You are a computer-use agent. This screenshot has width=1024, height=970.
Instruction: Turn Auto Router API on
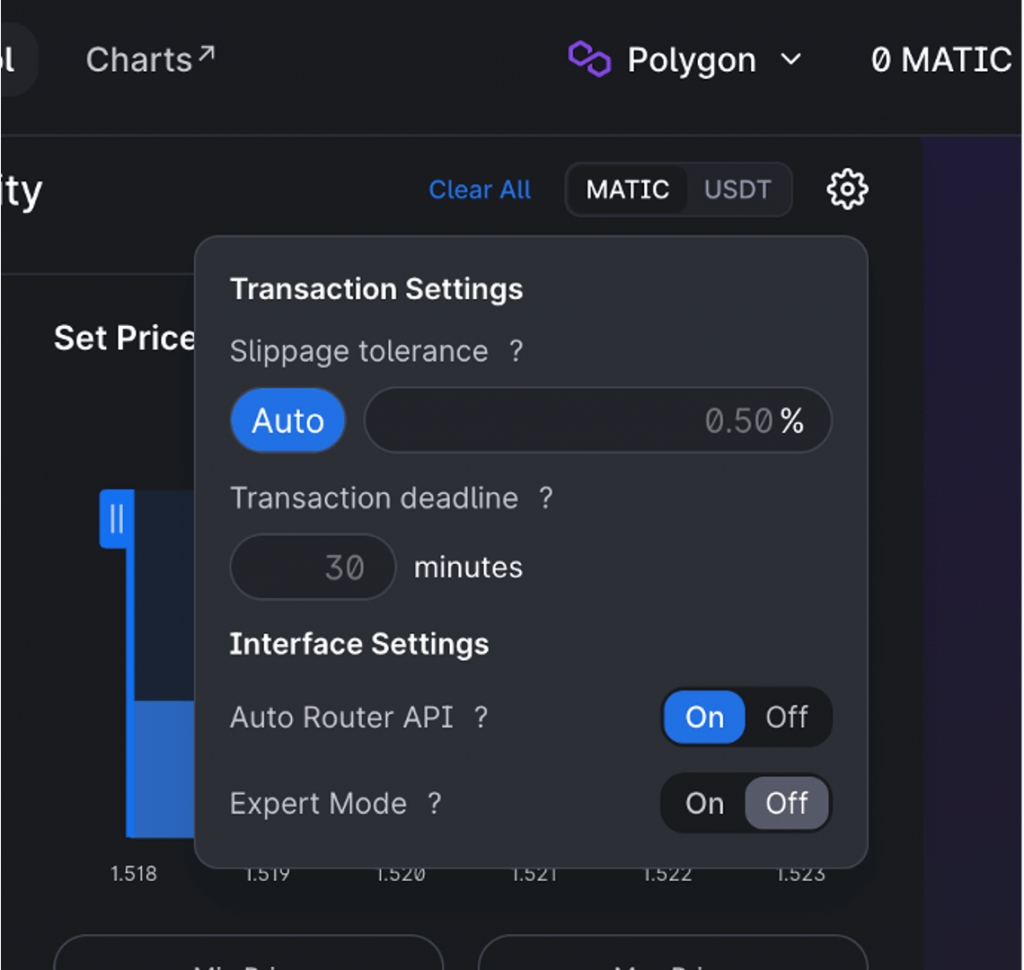(704, 717)
